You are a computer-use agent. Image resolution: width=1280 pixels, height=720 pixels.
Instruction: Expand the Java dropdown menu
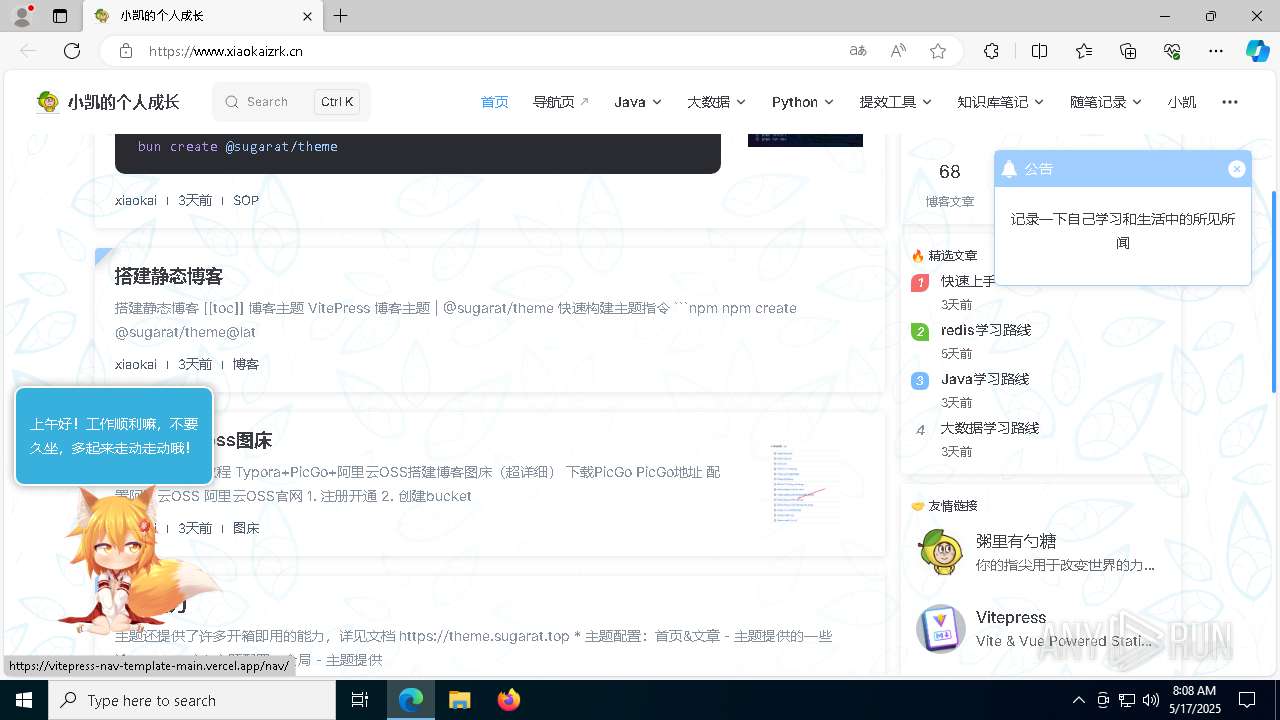click(x=637, y=102)
